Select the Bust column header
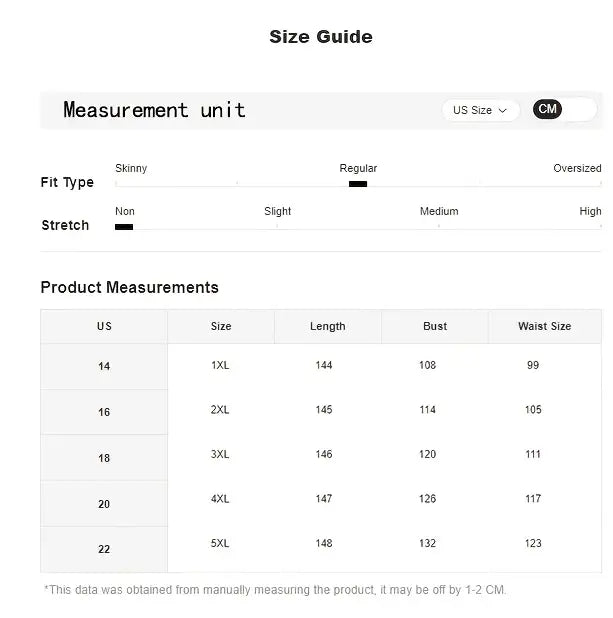The width and height of the screenshot is (613, 618). tap(435, 326)
